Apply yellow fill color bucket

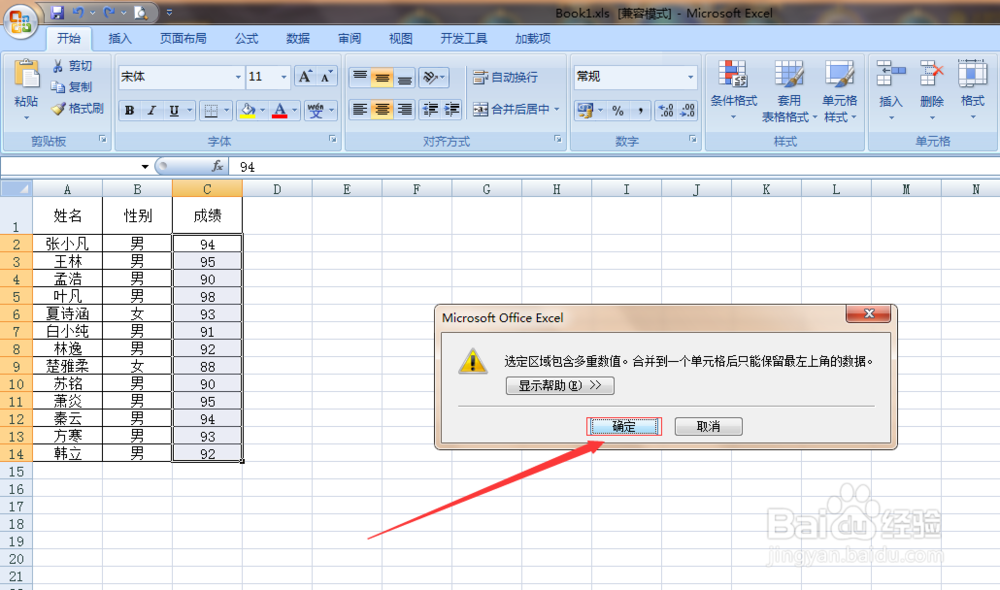click(x=247, y=110)
